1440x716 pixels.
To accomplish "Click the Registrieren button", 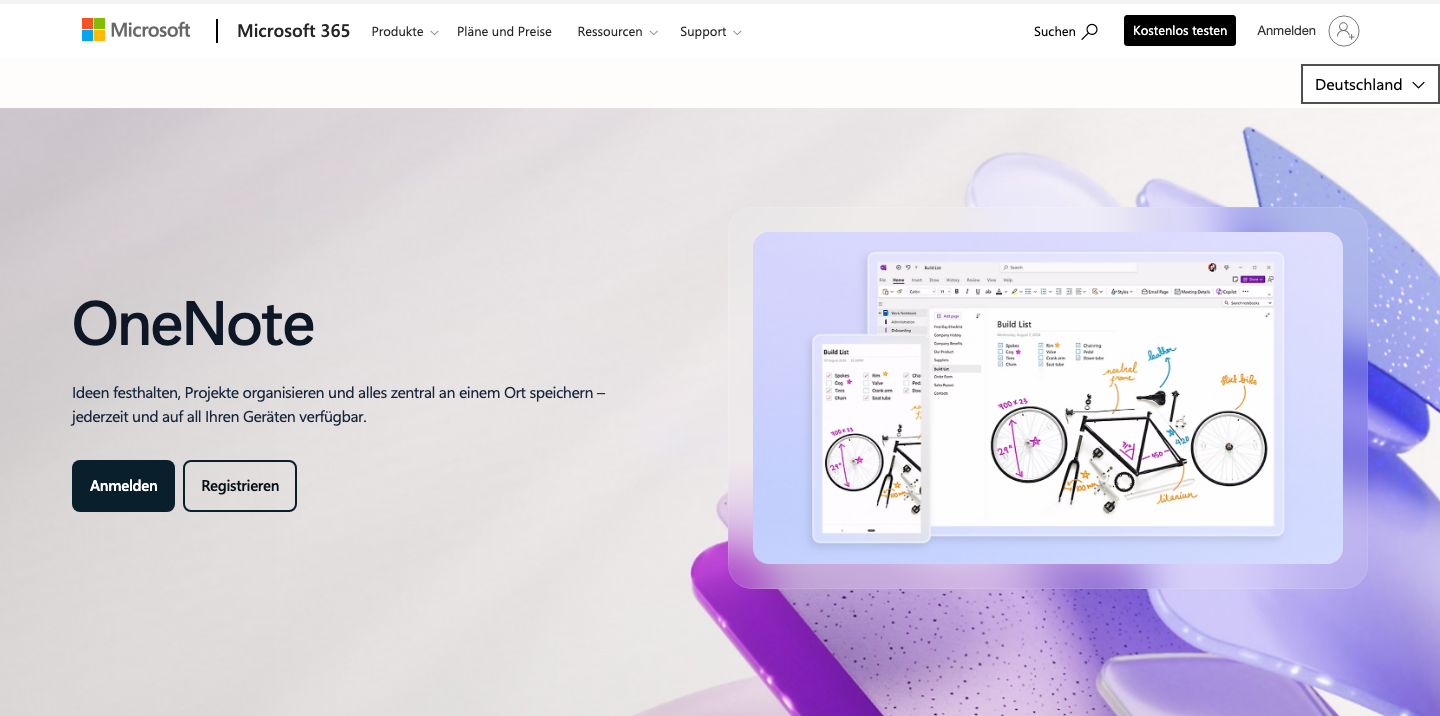I will (240, 485).
